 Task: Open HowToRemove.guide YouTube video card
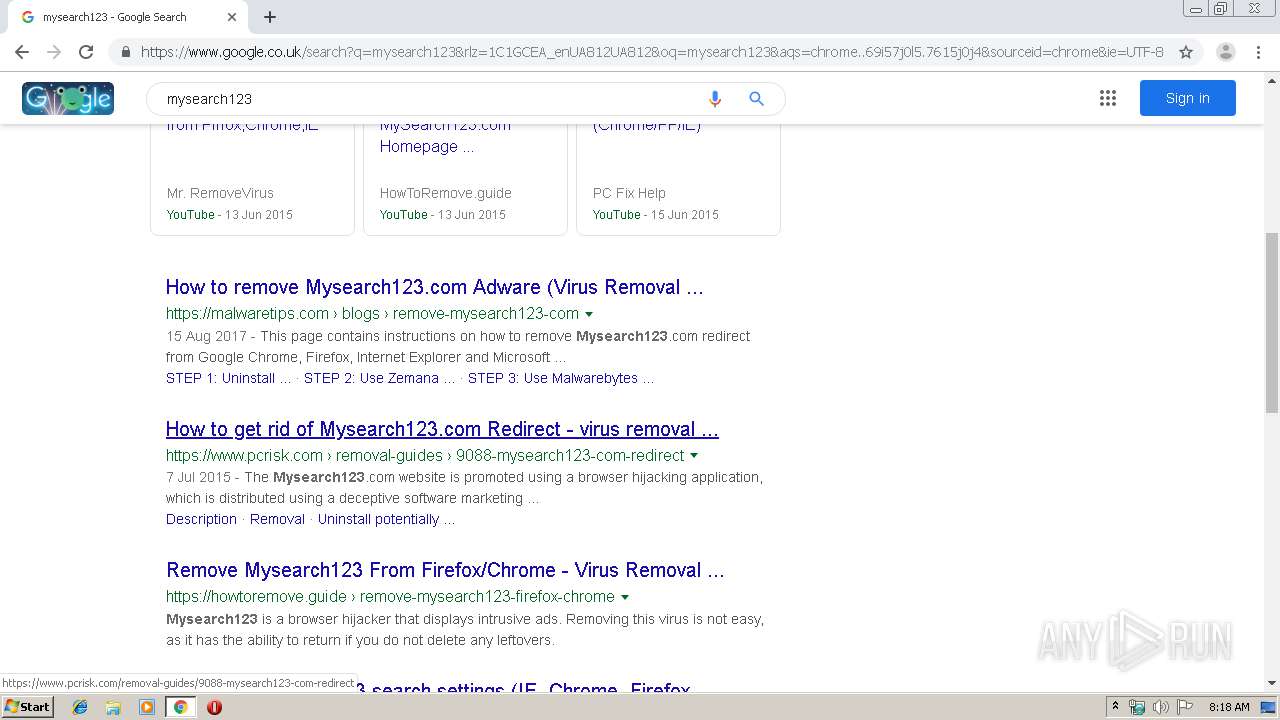465,178
